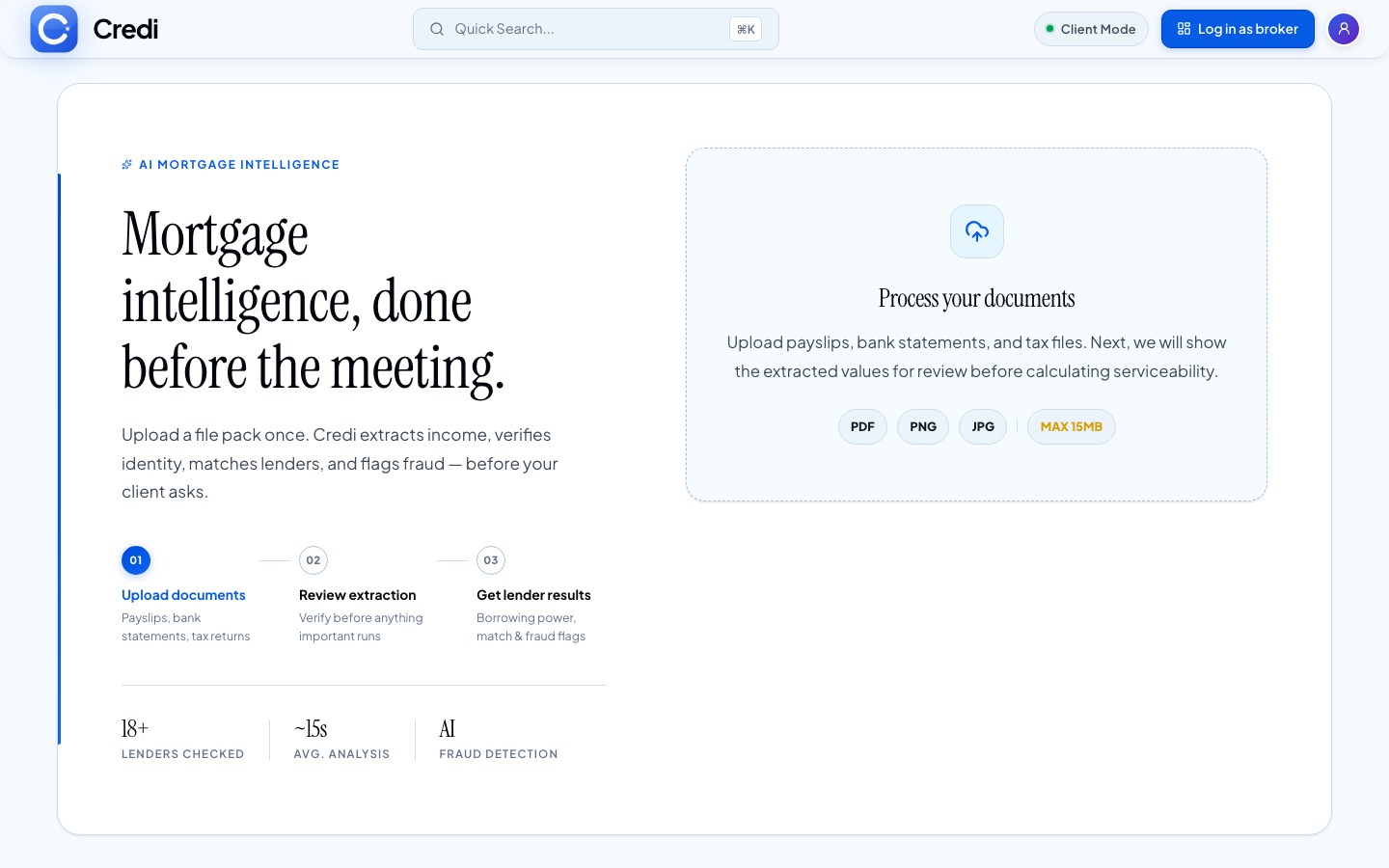Click the Credi logo icon
Screen dimensions: 1389x868
click(54, 29)
